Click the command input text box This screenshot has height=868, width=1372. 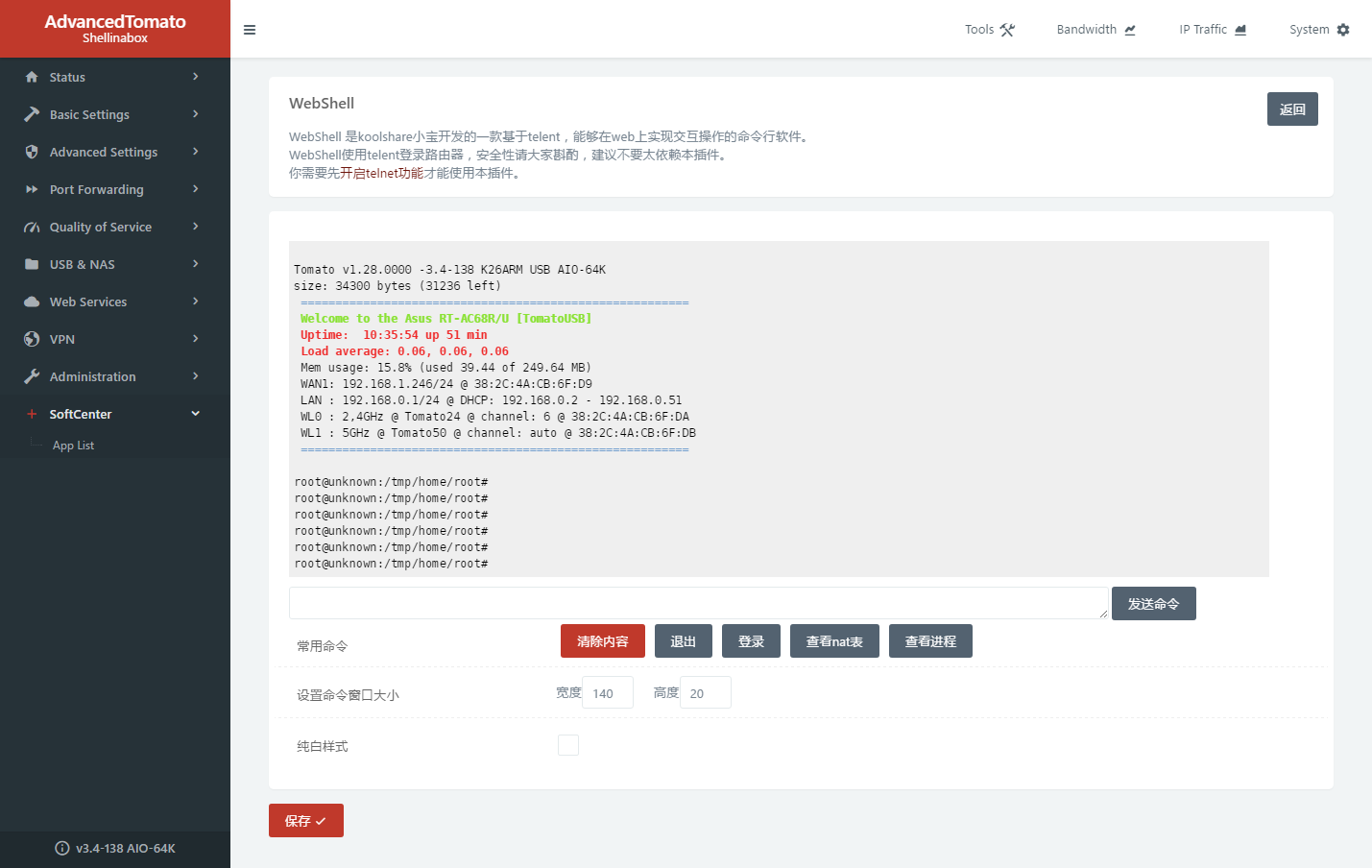698,603
